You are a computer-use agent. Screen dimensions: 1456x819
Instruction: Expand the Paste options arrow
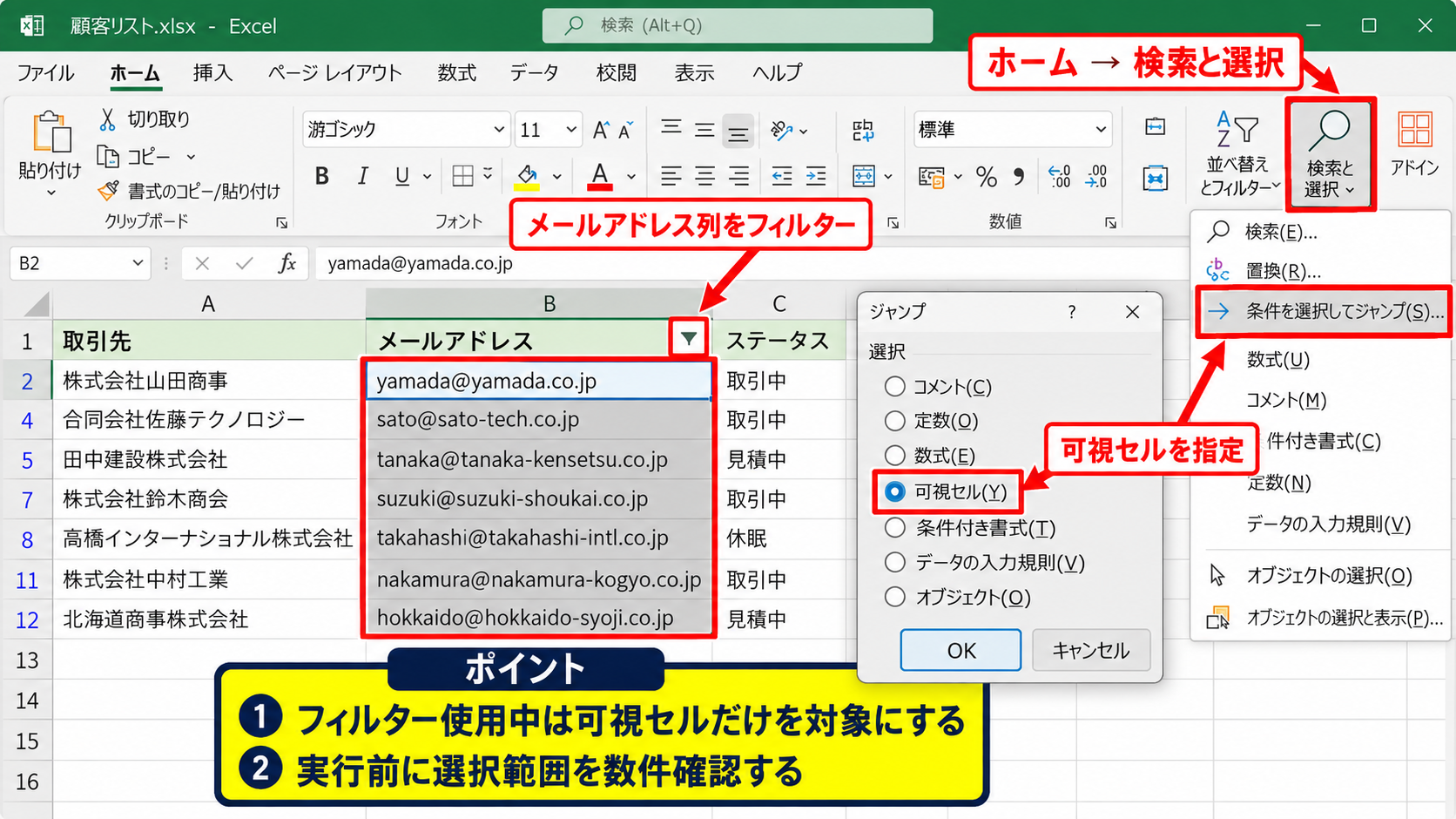click(51, 193)
